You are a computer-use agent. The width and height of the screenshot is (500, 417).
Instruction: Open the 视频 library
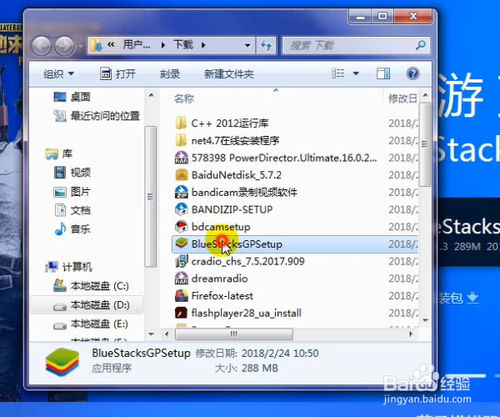[x=80, y=173]
